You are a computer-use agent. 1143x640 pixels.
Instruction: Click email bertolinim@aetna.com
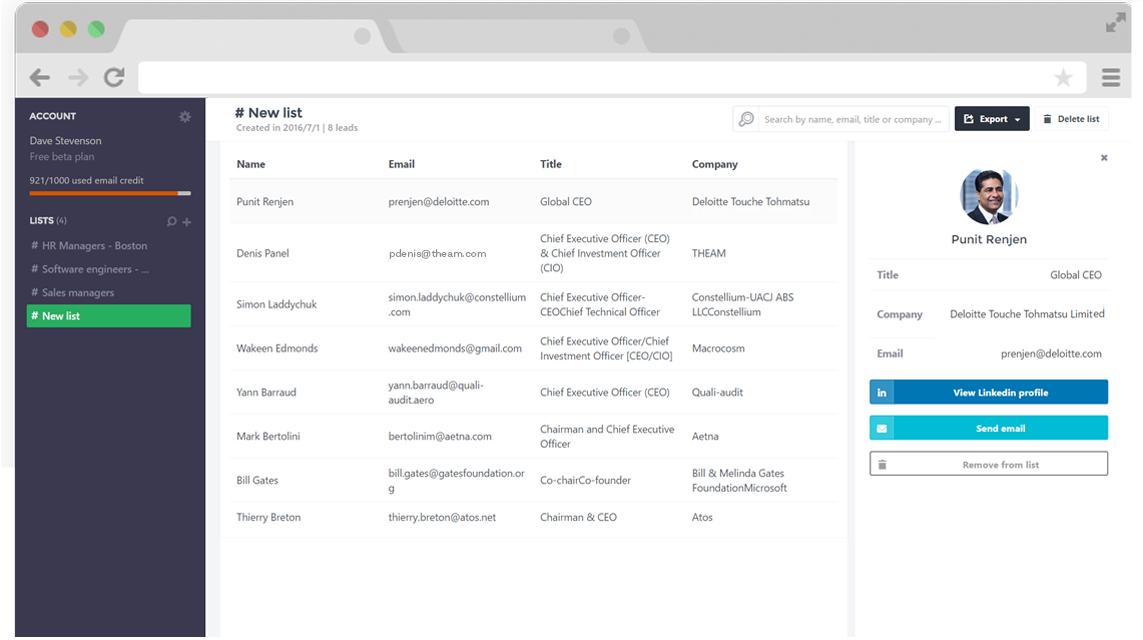[440, 436]
